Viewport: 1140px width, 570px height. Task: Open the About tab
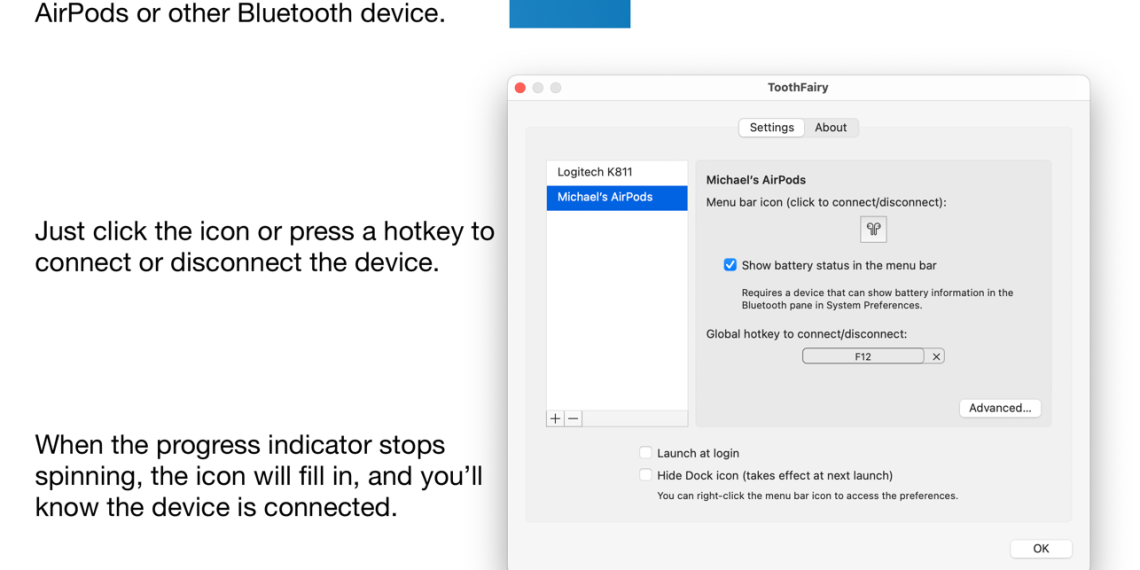coord(830,128)
